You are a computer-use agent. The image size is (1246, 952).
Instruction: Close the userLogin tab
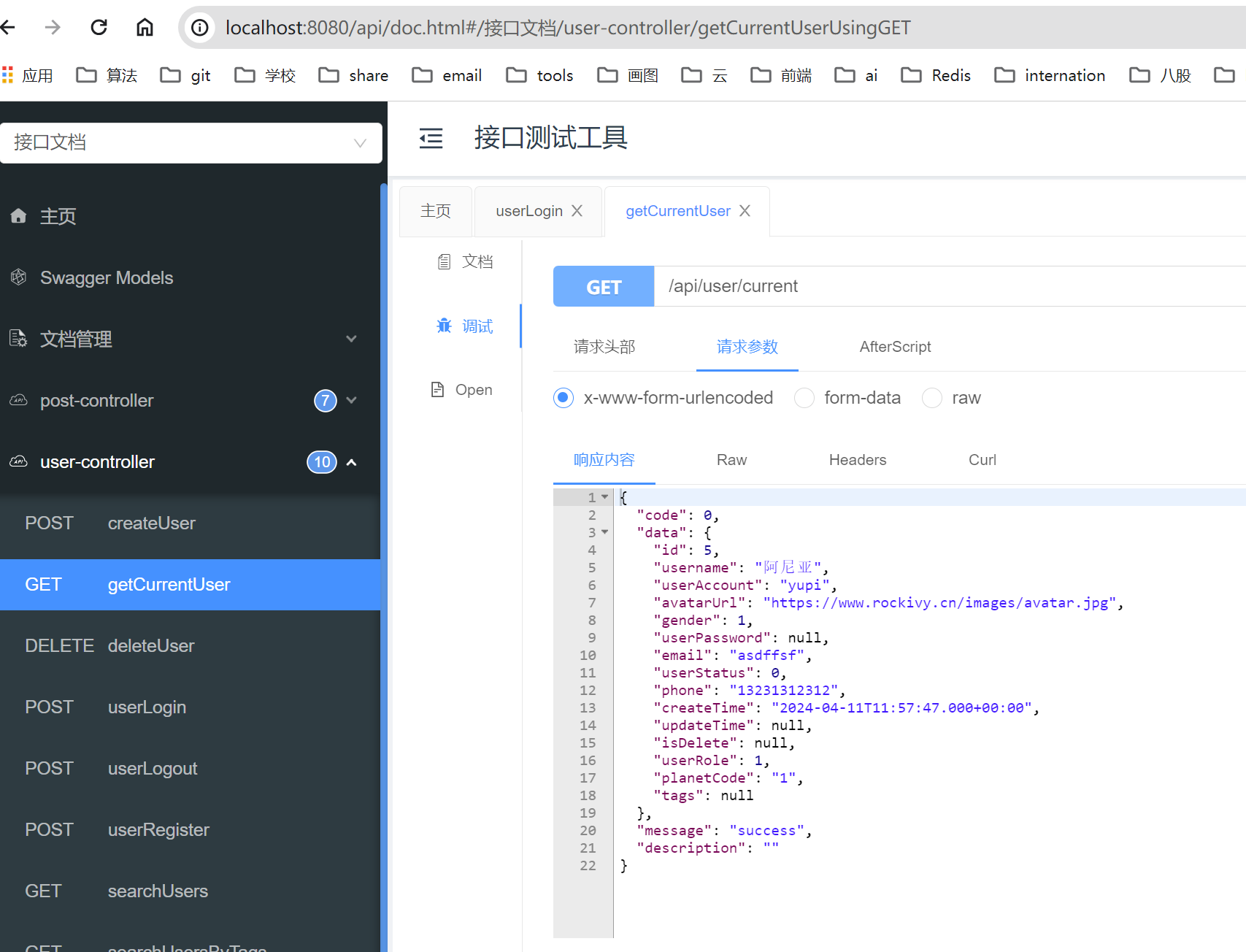(577, 211)
